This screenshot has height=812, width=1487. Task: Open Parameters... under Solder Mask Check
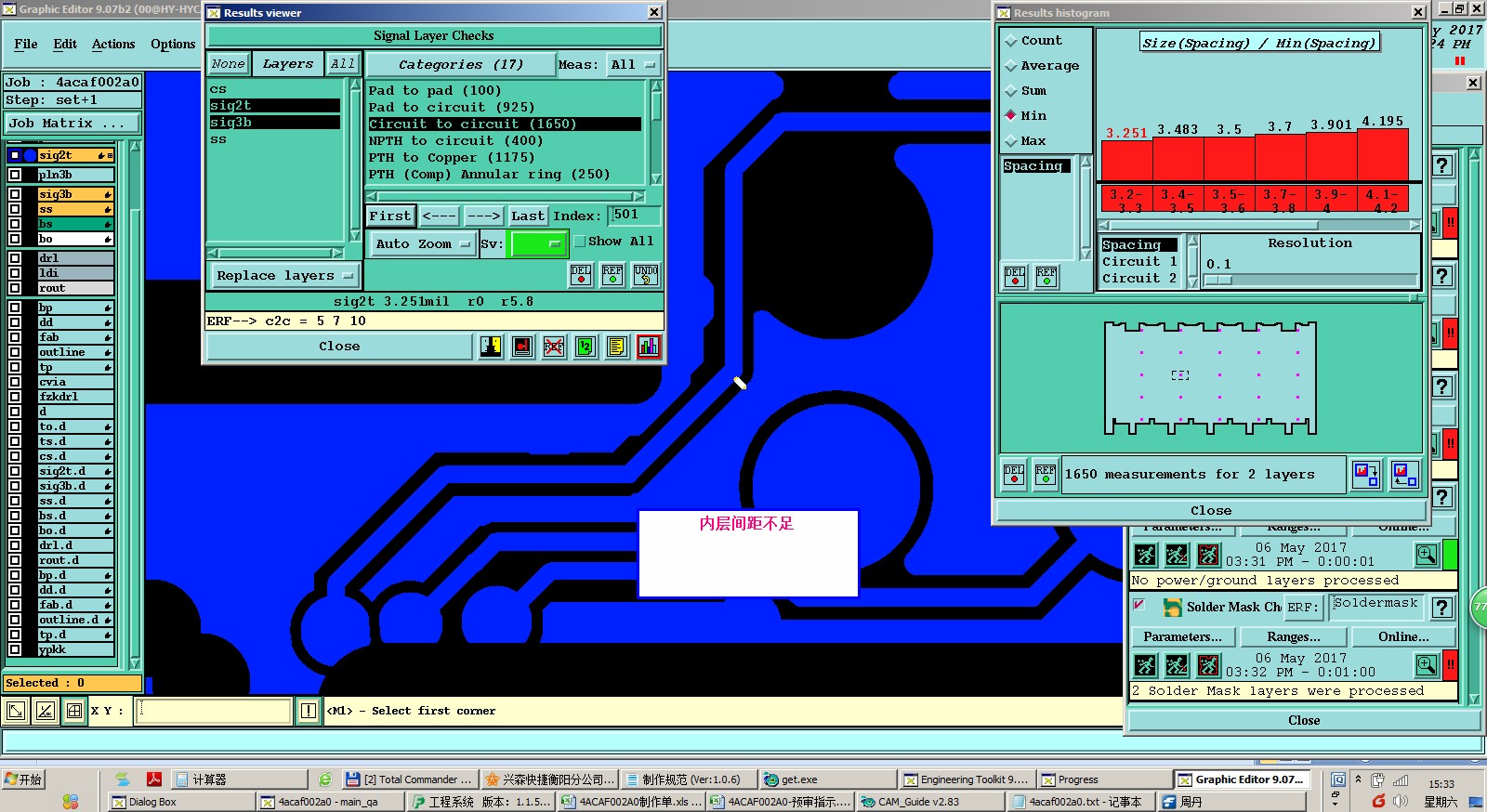point(1182,637)
